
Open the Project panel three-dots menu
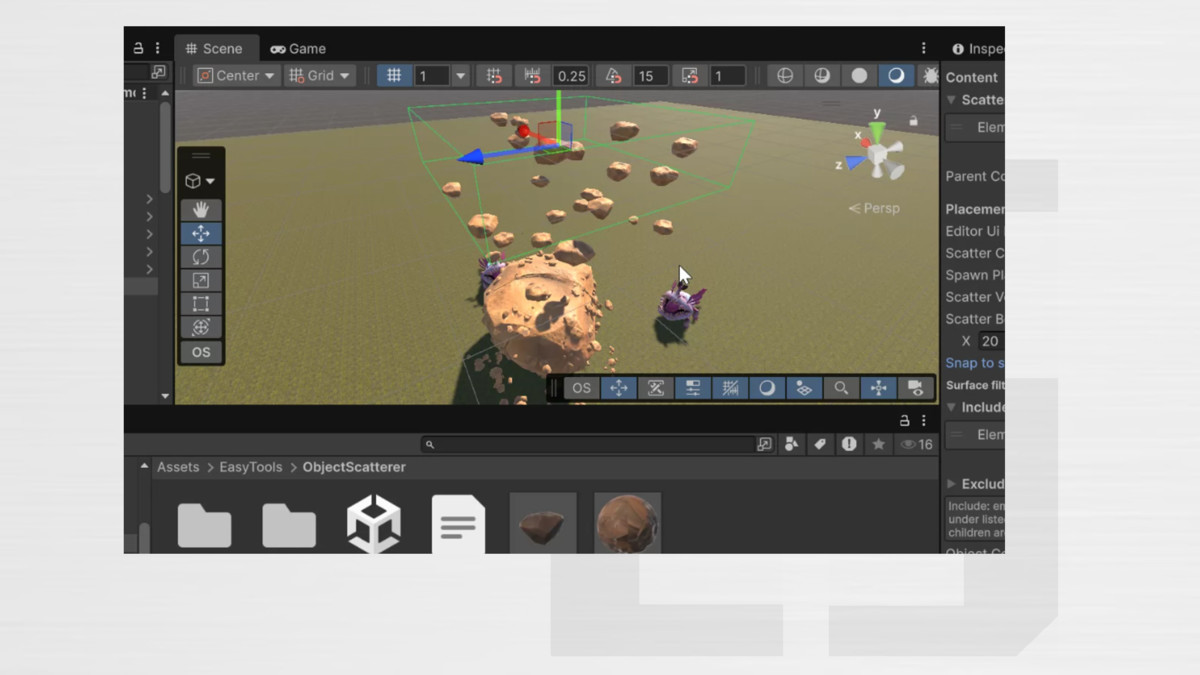tap(924, 420)
